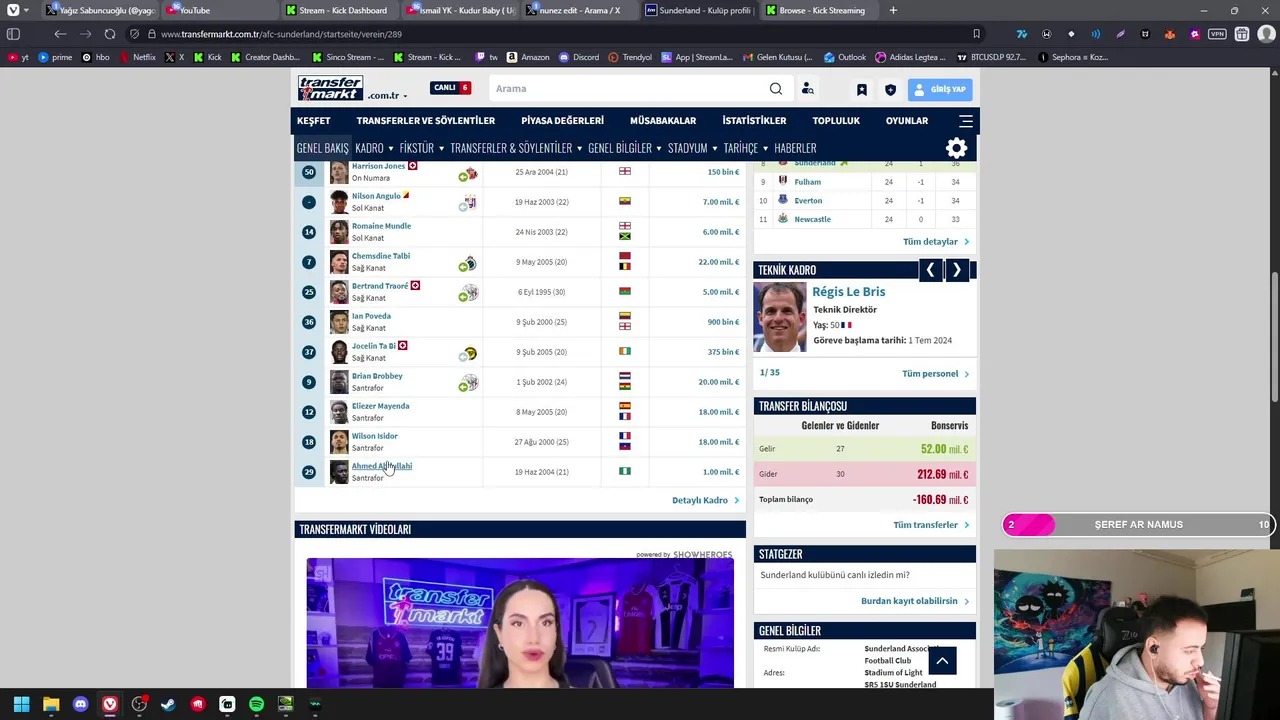Open OYUNLAR in main navigation
1280x720 pixels.
[907, 121]
